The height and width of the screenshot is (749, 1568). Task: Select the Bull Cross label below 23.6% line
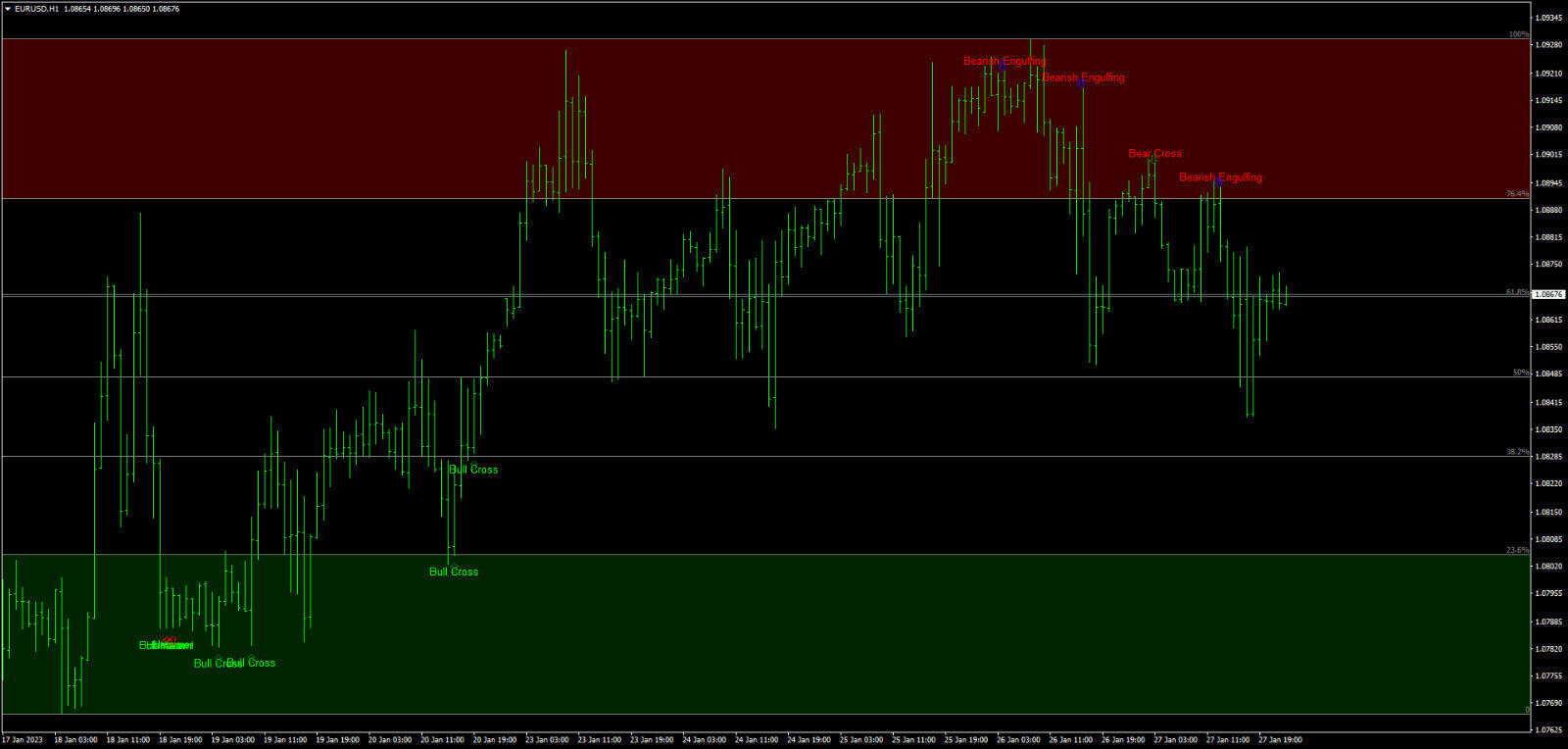click(454, 572)
